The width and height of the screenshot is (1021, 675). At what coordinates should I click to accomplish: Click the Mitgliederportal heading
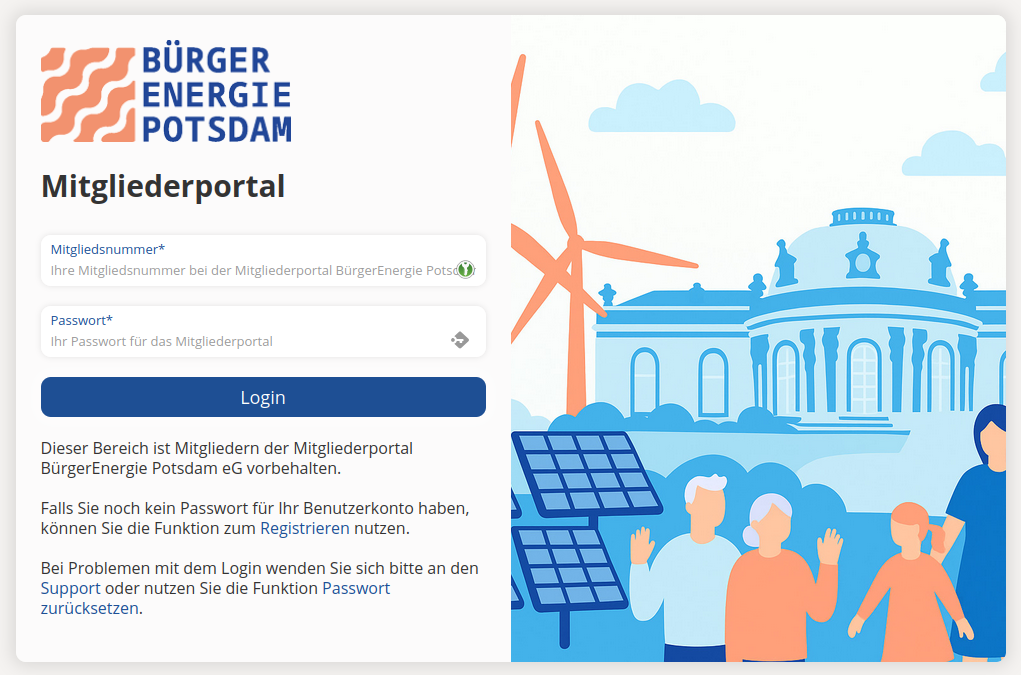pos(163,186)
